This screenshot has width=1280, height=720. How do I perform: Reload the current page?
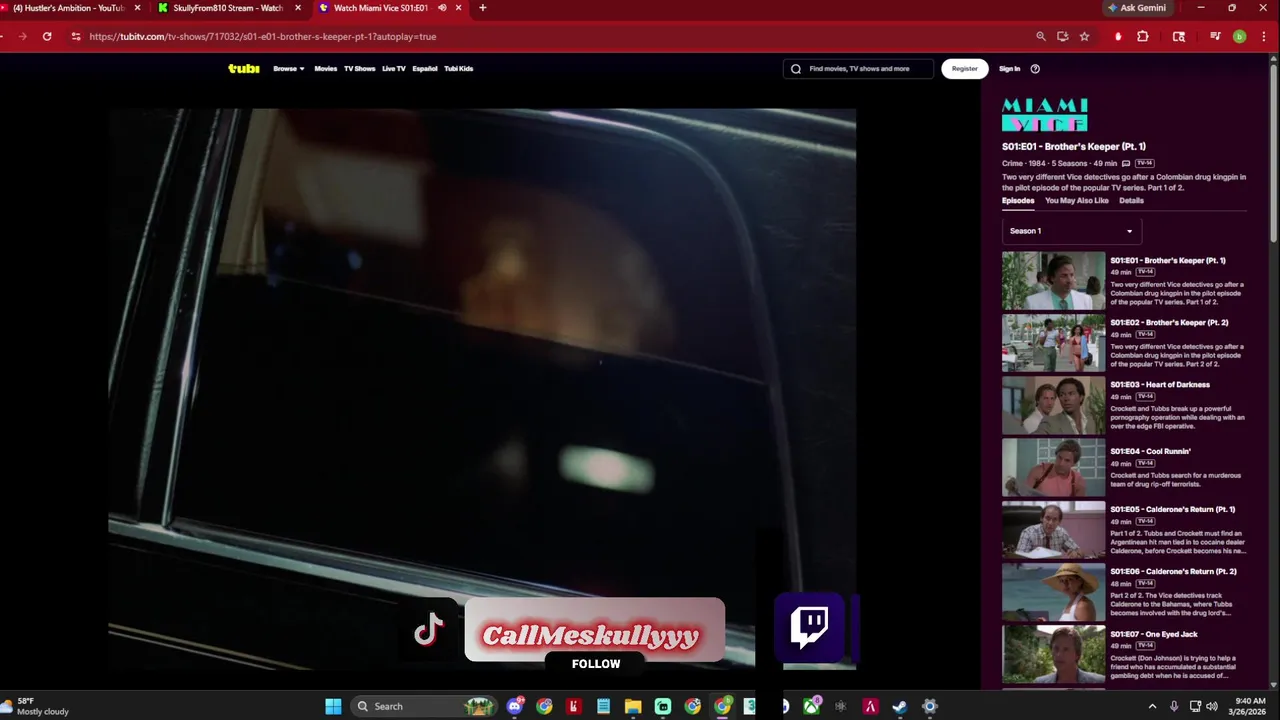coord(47,36)
